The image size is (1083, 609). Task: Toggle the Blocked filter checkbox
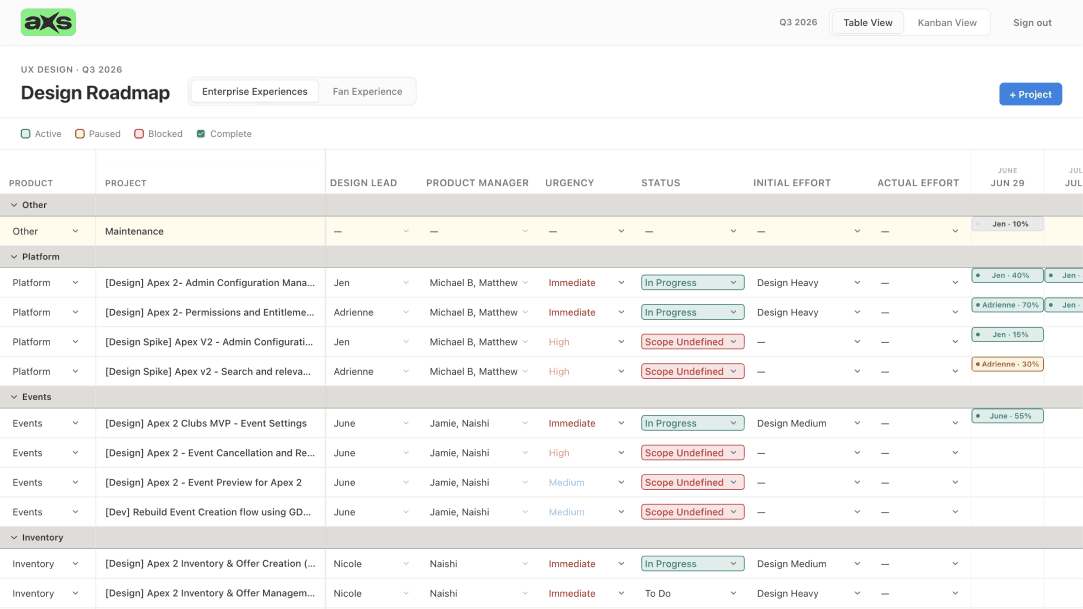(139, 134)
